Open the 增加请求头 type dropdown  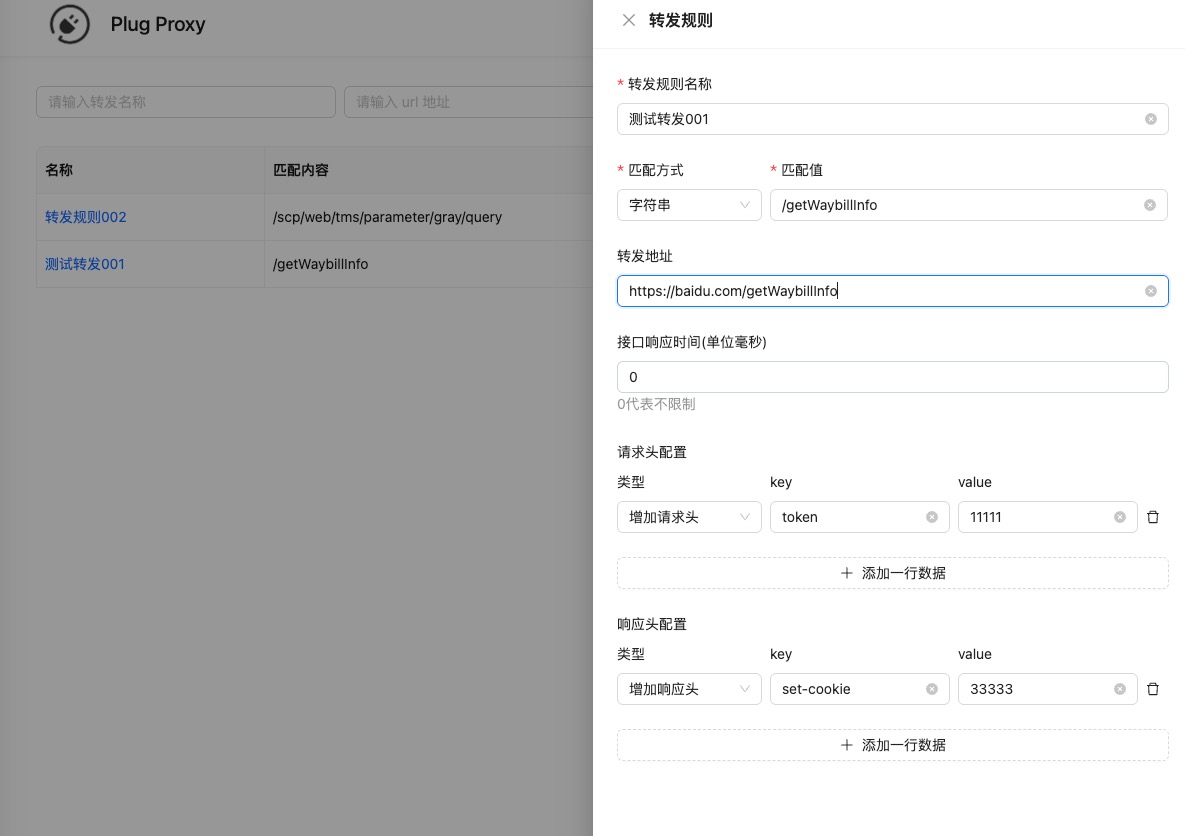pyautogui.click(x=689, y=517)
